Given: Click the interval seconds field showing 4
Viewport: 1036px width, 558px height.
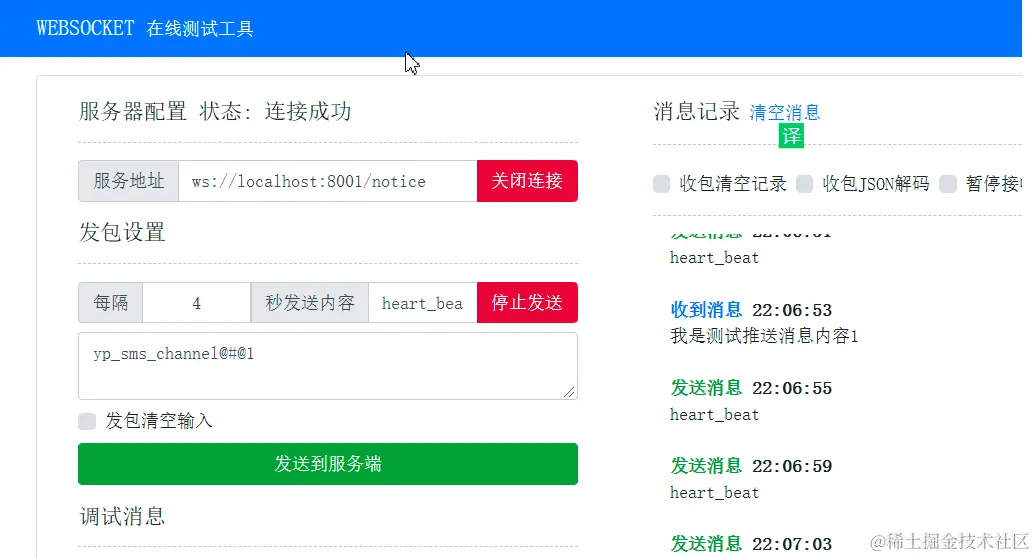Looking at the screenshot, I should coord(196,302).
